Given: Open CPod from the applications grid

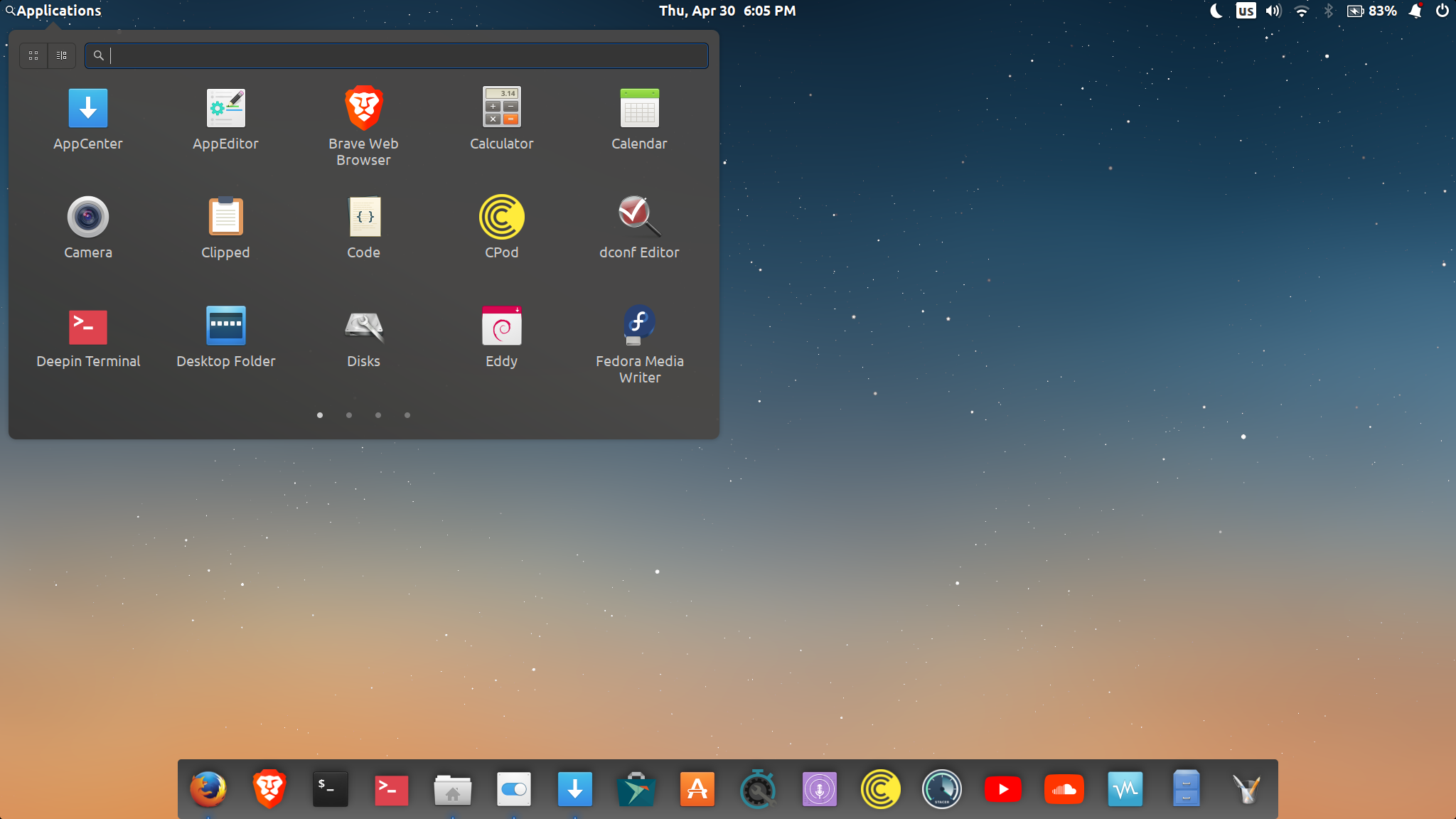Looking at the screenshot, I should pyautogui.click(x=501, y=227).
